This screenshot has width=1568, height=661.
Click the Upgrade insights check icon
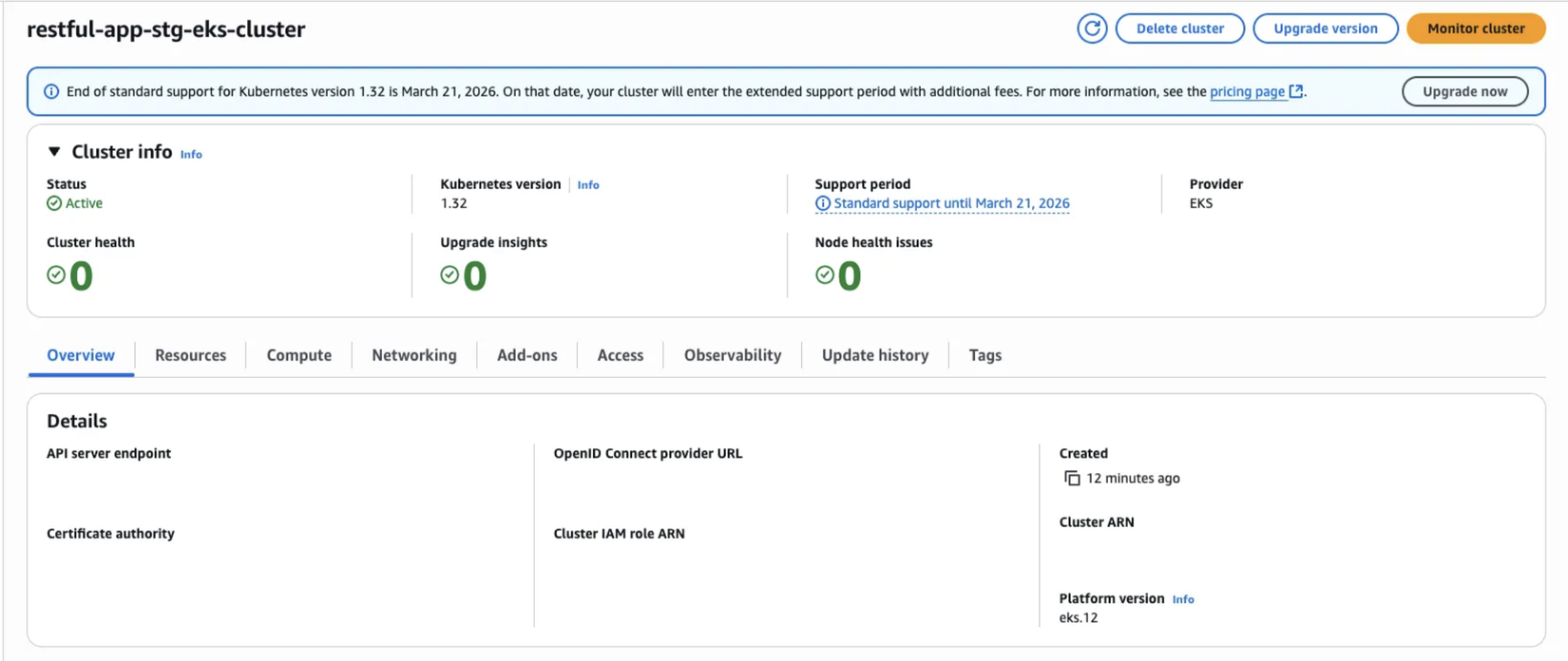449,274
